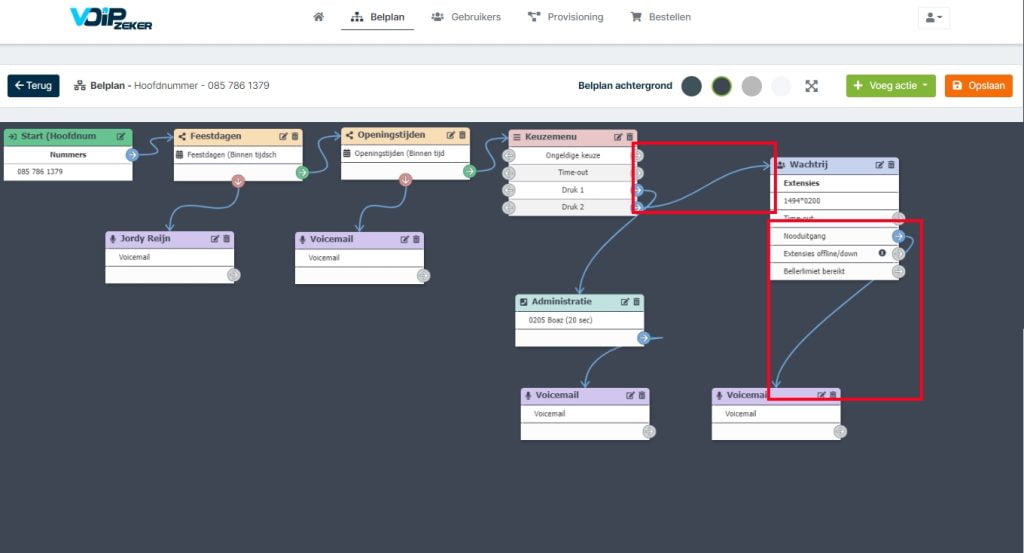1024x553 pixels.
Task: Select the light gray background swatch
Action: (752, 86)
